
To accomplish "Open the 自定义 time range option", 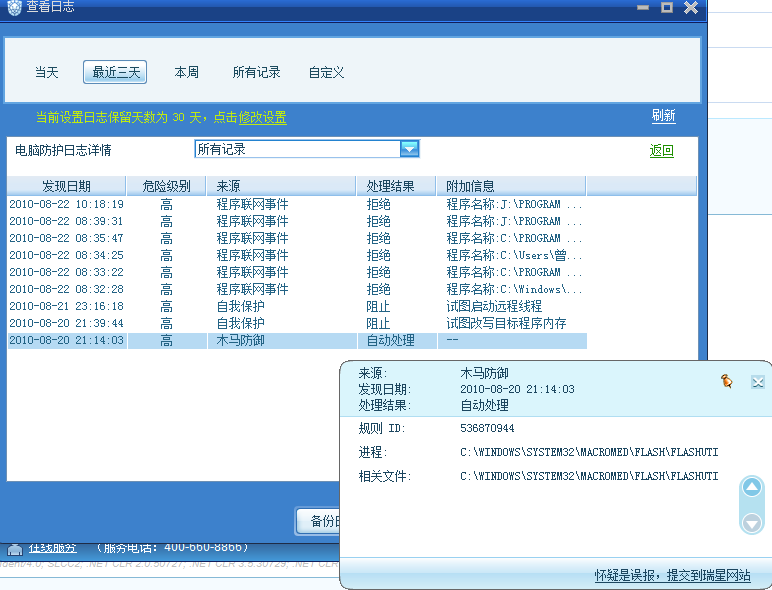I will coord(326,72).
